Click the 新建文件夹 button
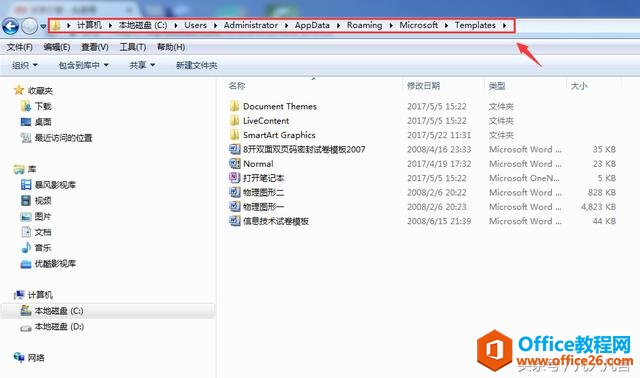 point(196,65)
